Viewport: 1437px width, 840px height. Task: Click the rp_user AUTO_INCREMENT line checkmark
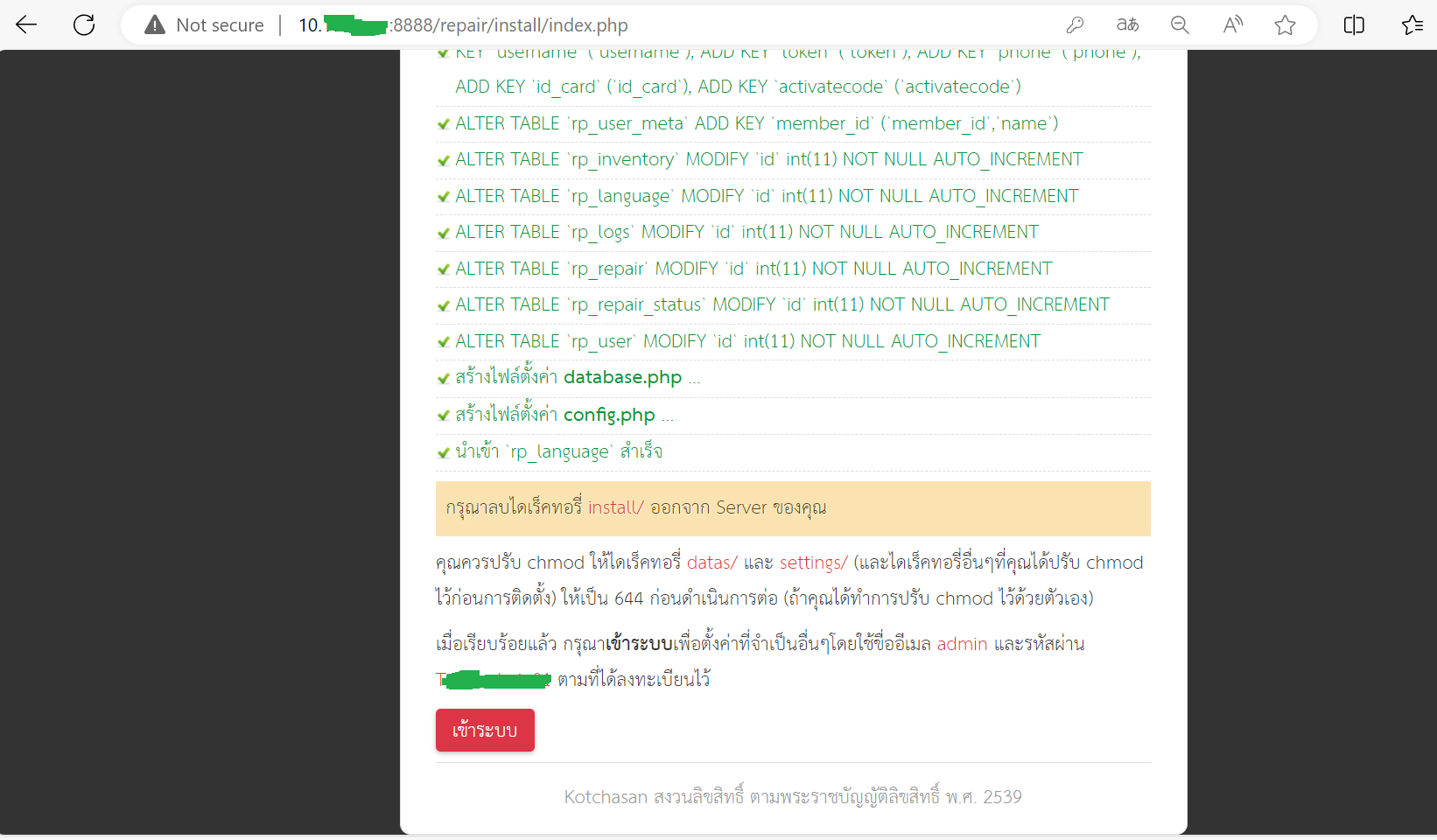point(444,342)
